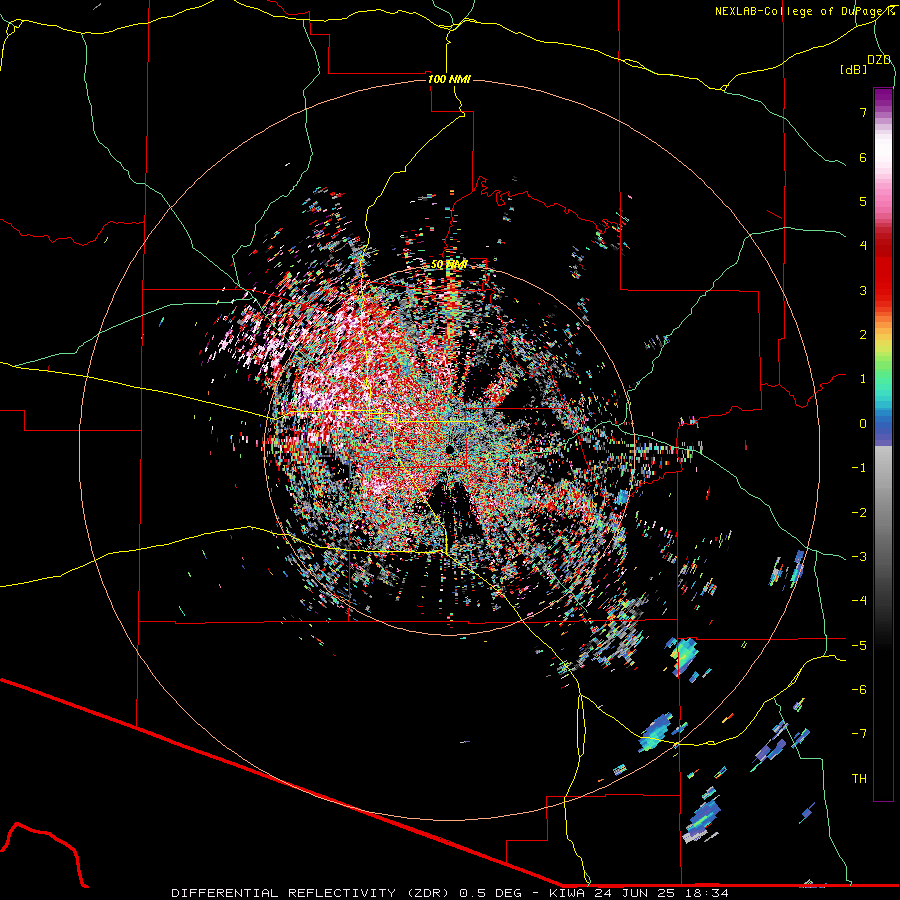
Task: Click the 2 value on the scale
Action: [863, 335]
